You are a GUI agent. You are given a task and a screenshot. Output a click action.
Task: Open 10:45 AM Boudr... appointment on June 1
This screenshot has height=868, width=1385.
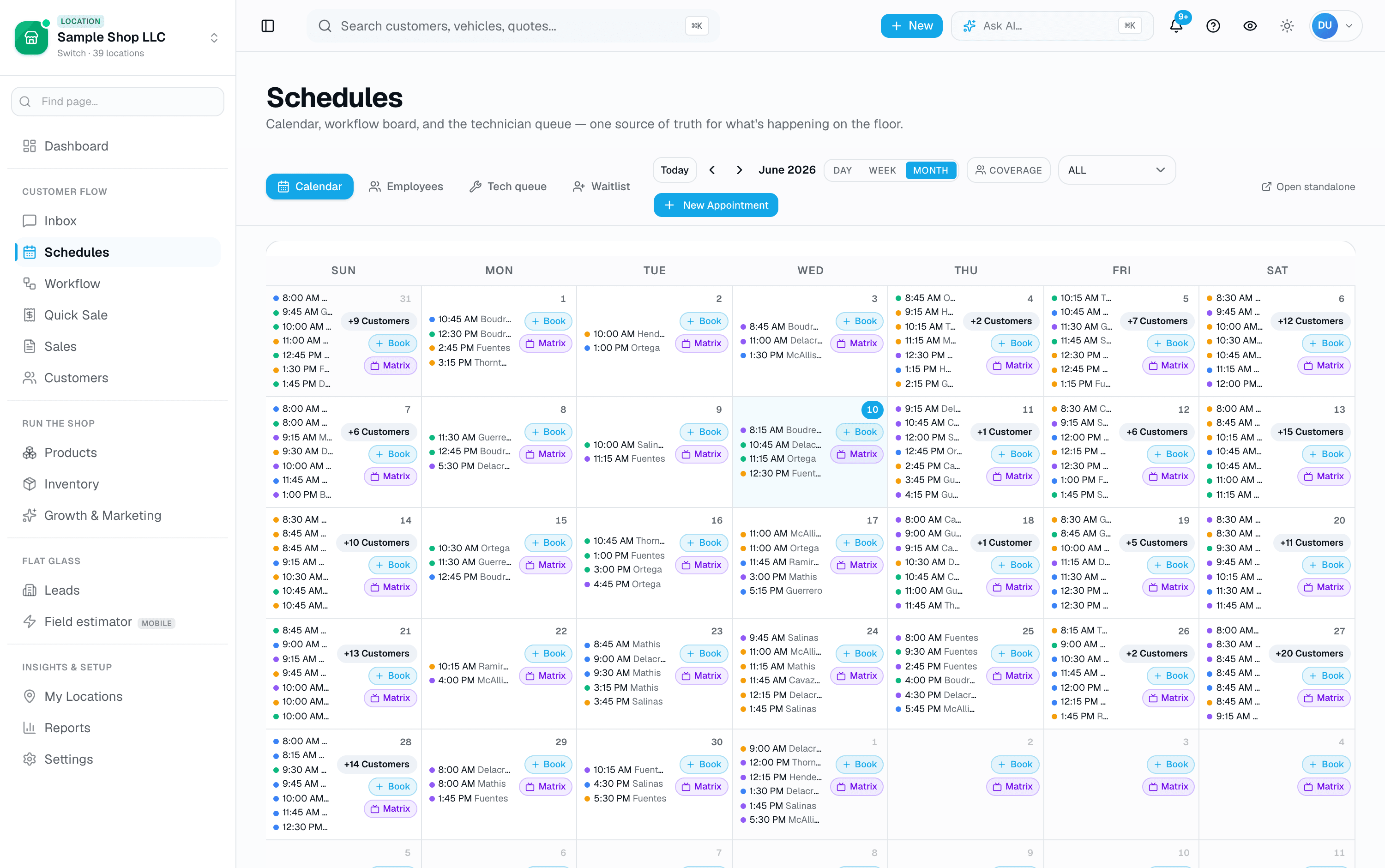click(470, 319)
